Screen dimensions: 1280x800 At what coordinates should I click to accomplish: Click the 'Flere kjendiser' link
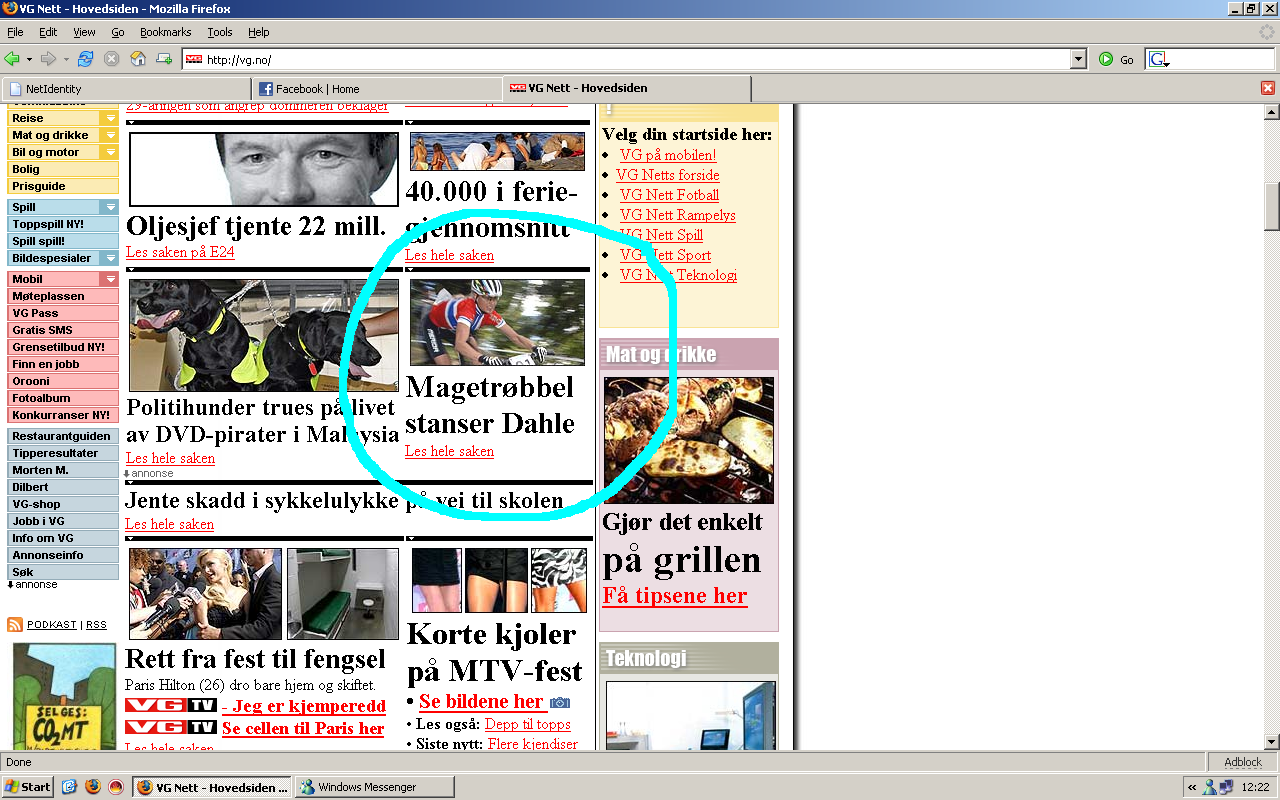click(533, 744)
